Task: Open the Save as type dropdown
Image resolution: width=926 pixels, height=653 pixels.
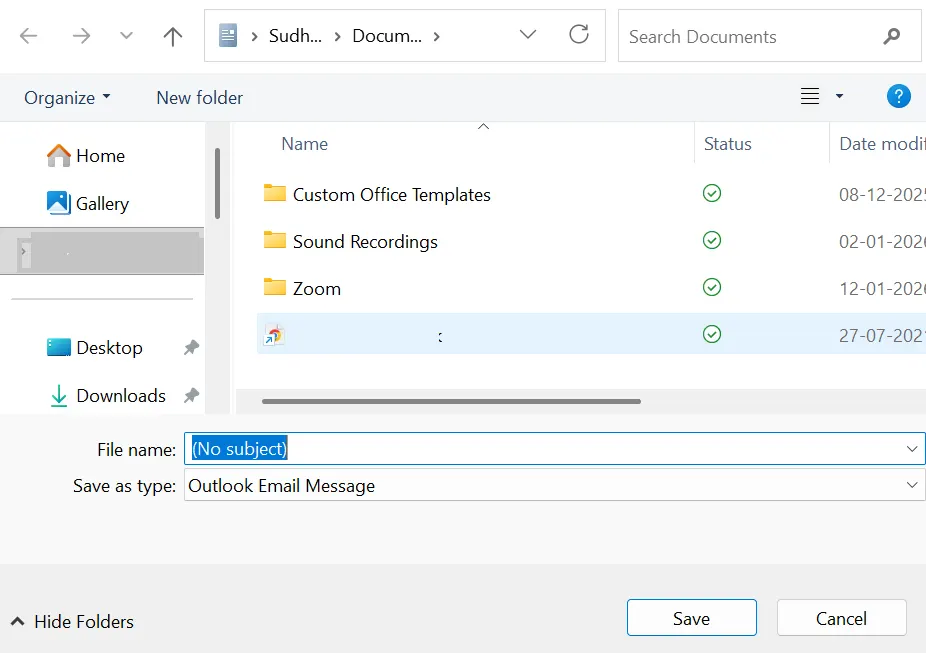Action: 912,486
